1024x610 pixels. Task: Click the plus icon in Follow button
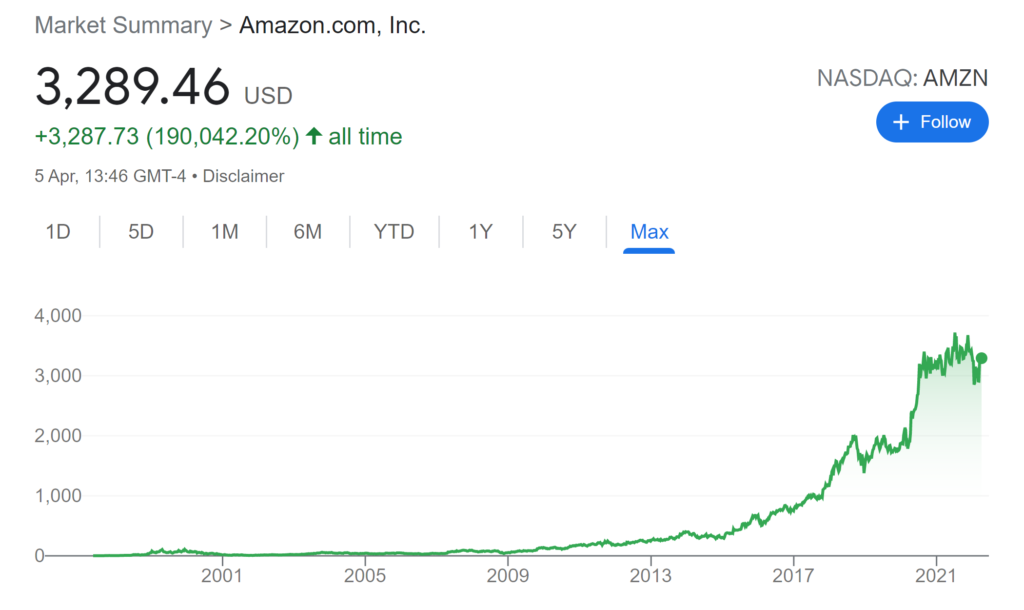coord(901,122)
